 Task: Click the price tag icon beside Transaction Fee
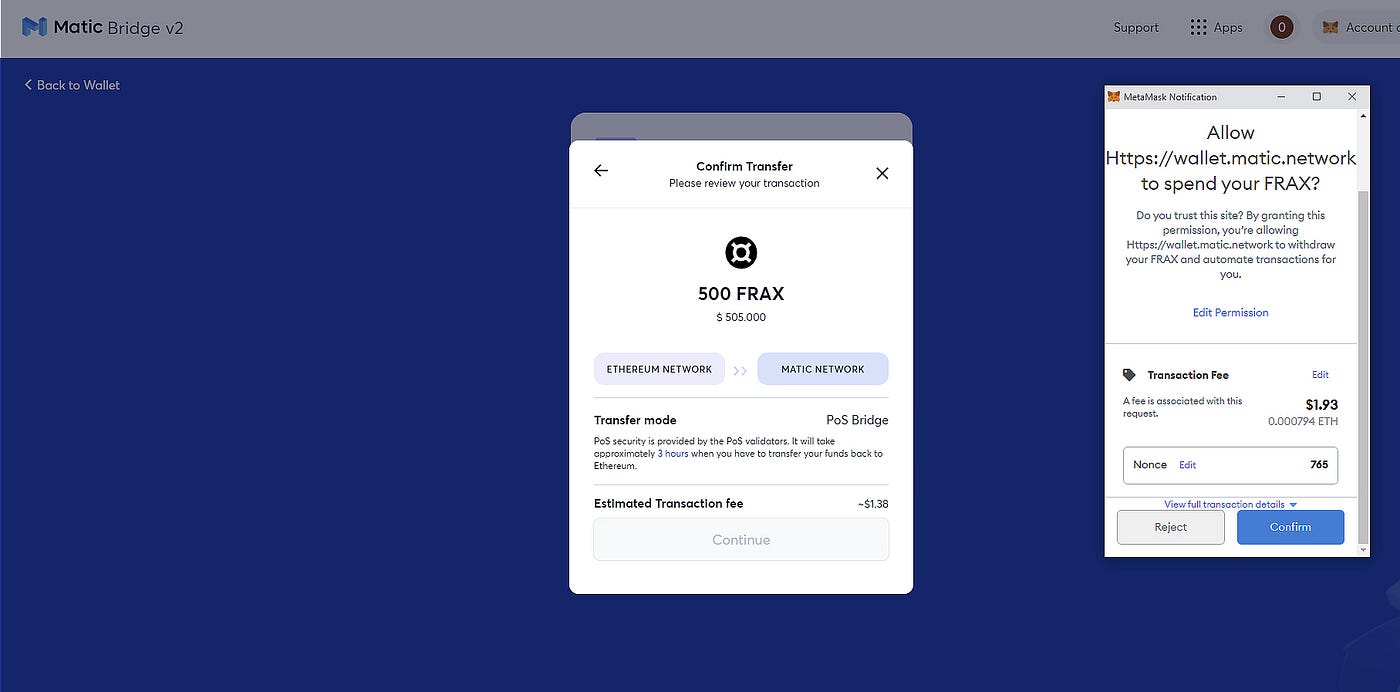tap(1129, 375)
